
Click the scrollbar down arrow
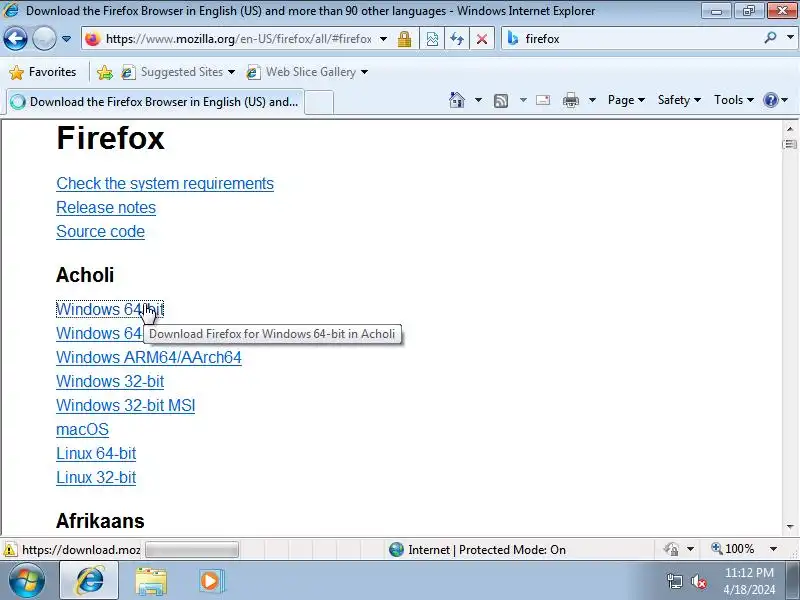pos(790,526)
